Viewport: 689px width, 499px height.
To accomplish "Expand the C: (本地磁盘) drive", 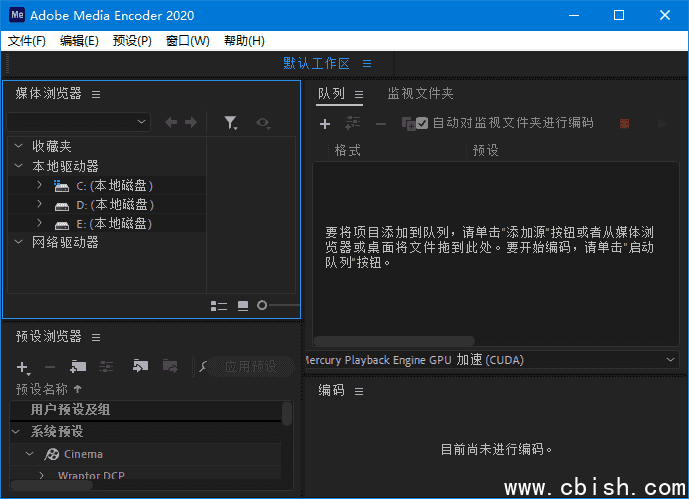I will [x=39, y=185].
